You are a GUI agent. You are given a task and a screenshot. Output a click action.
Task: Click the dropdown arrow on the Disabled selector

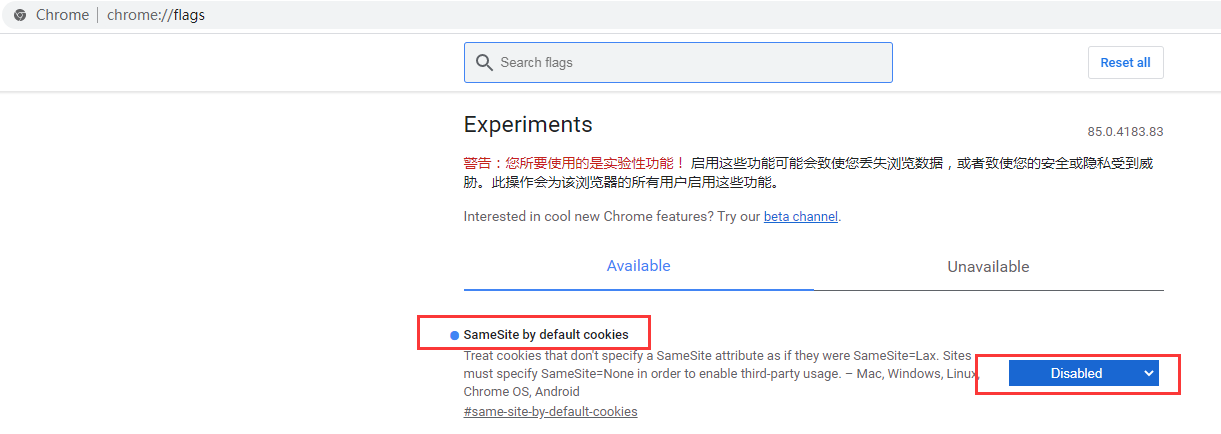(1149, 373)
